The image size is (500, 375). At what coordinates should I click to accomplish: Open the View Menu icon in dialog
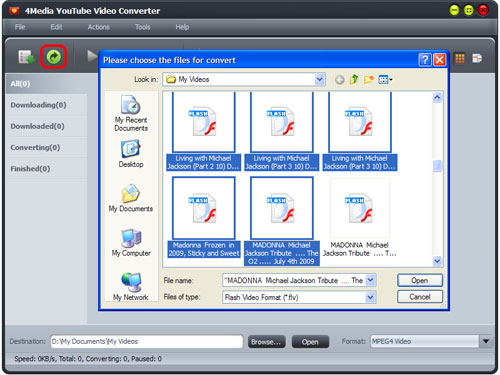385,79
